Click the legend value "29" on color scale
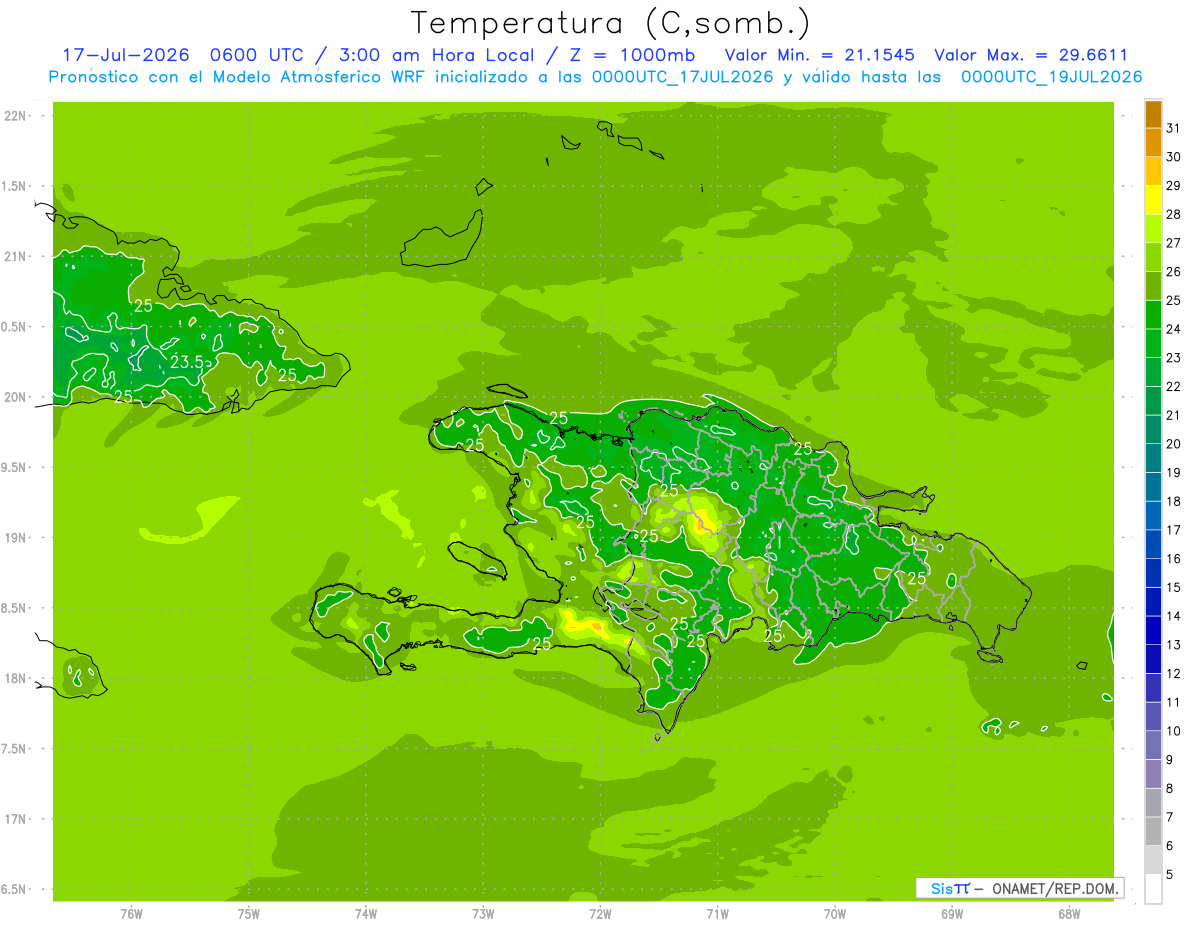The width and height of the screenshot is (1200, 927). coord(1173,185)
